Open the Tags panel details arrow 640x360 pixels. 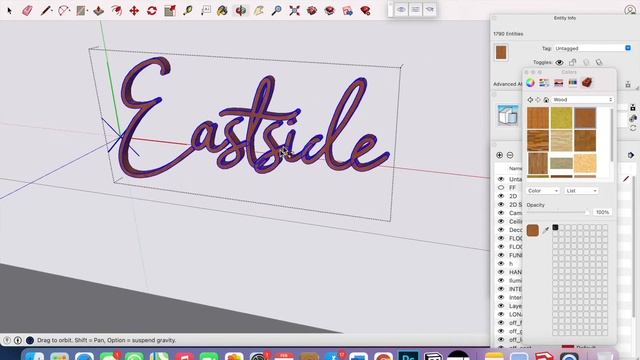pyautogui.click(x=631, y=155)
